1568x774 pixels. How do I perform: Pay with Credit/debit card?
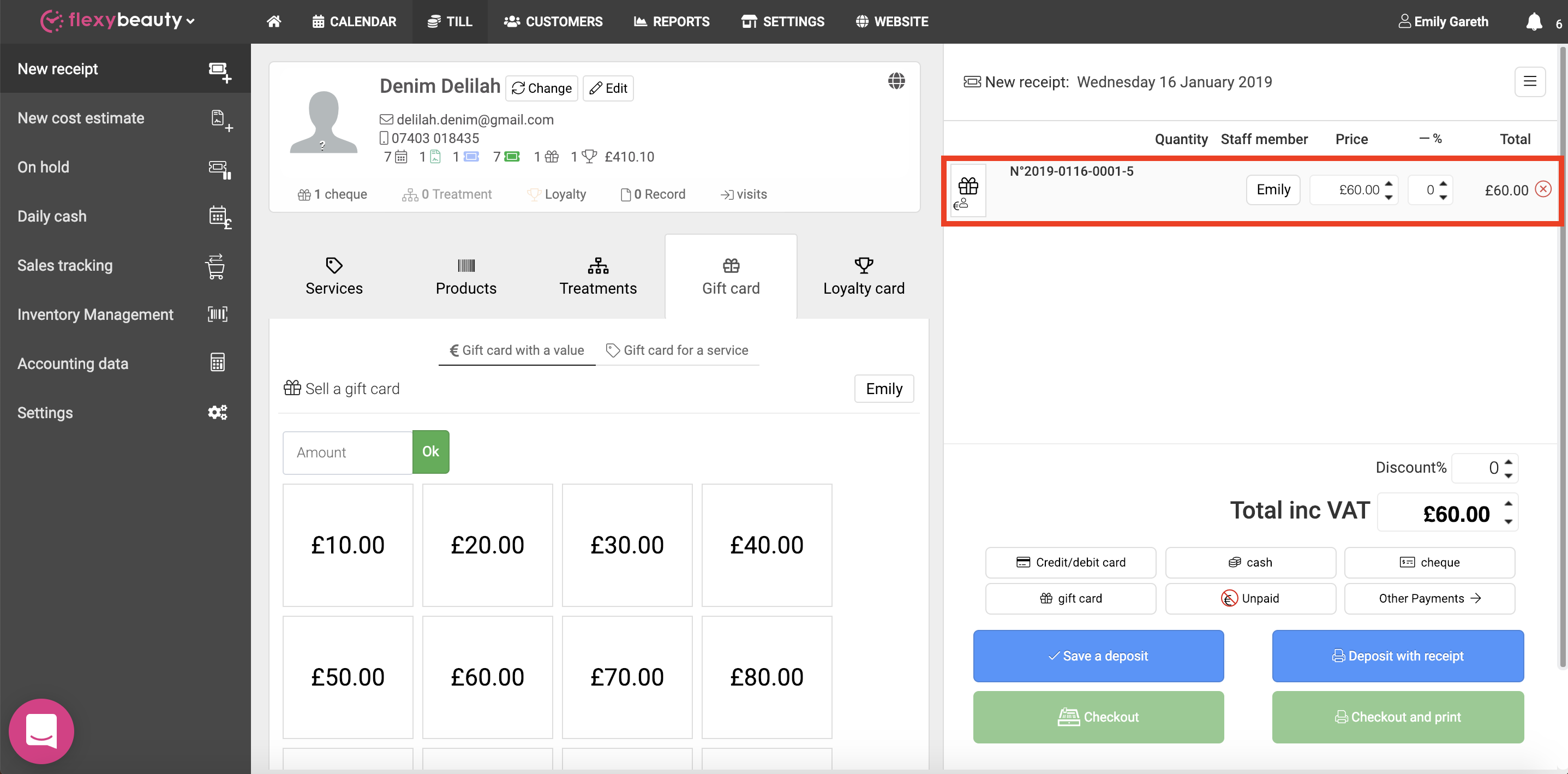1070,562
